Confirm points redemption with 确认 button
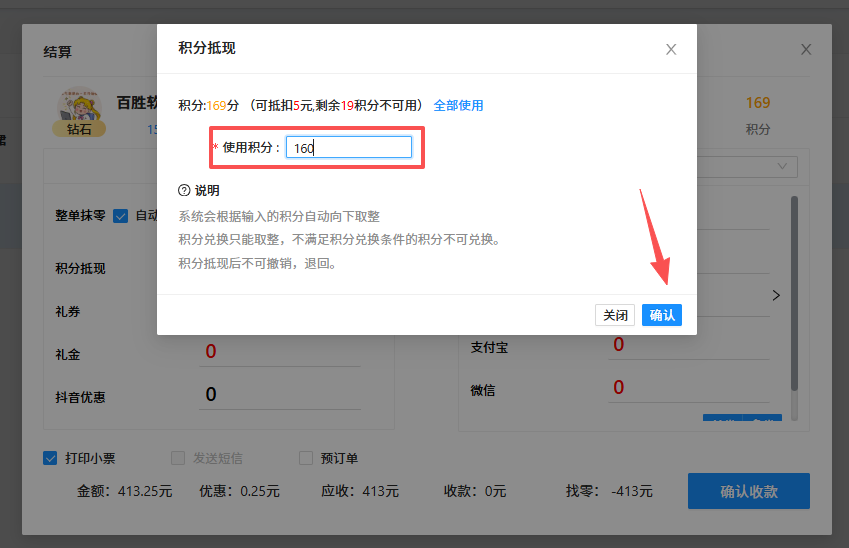Image resolution: width=849 pixels, height=548 pixels. (662, 315)
